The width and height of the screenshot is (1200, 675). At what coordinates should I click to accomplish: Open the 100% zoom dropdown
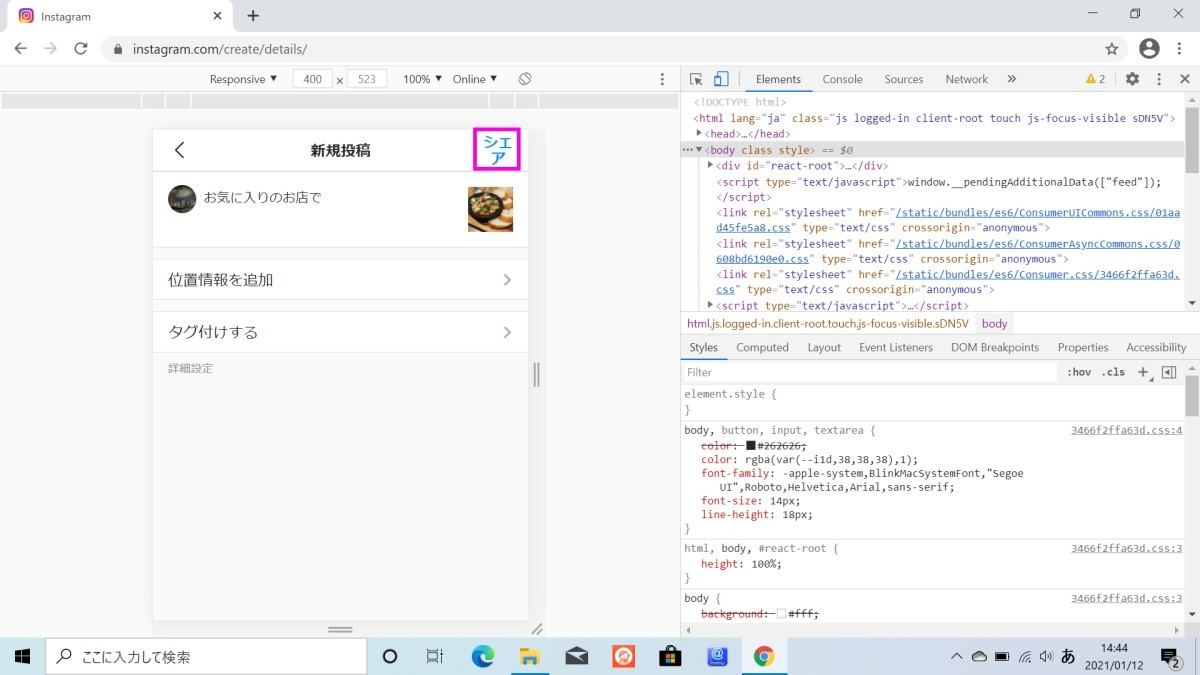(422, 79)
